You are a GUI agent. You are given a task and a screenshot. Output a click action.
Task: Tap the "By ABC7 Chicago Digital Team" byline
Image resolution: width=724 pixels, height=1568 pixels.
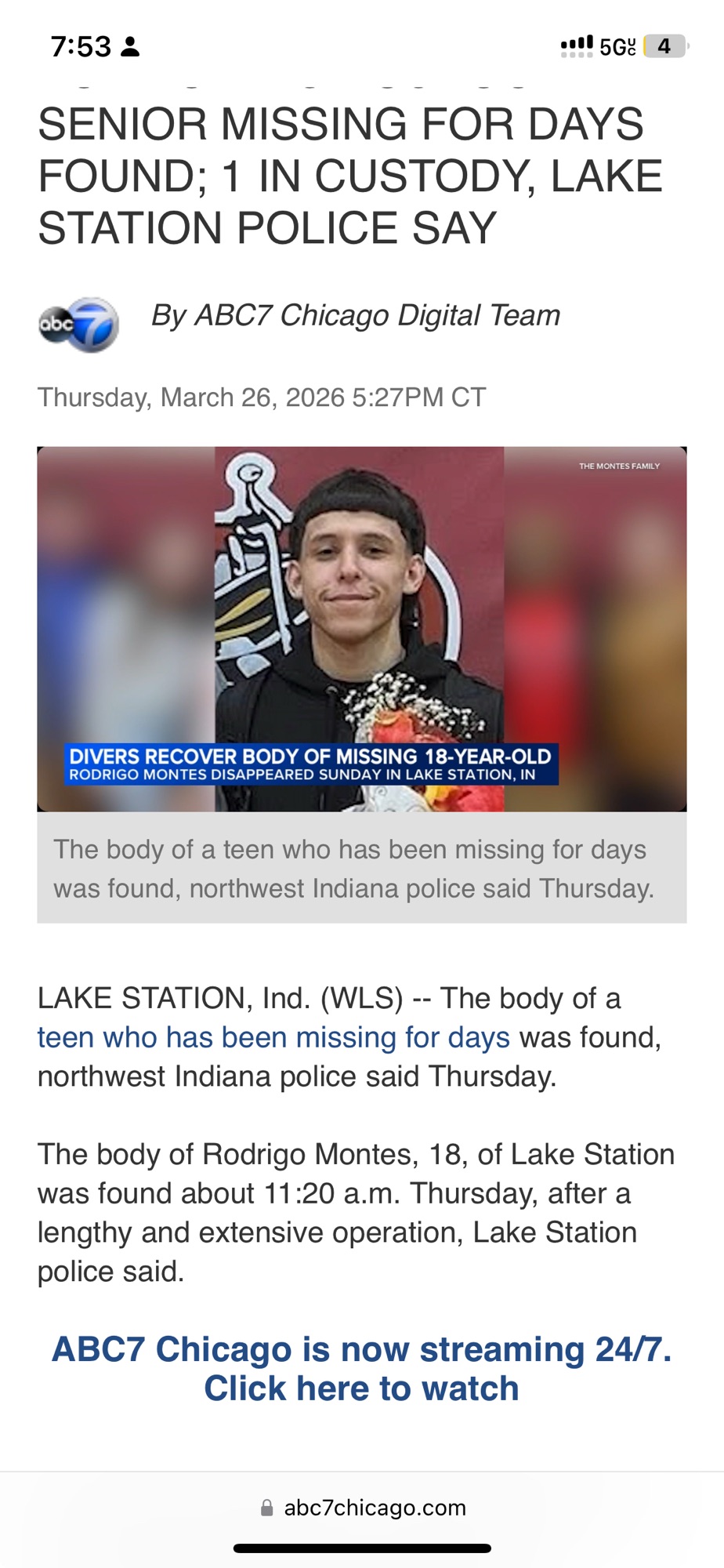[x=356, y=315]
